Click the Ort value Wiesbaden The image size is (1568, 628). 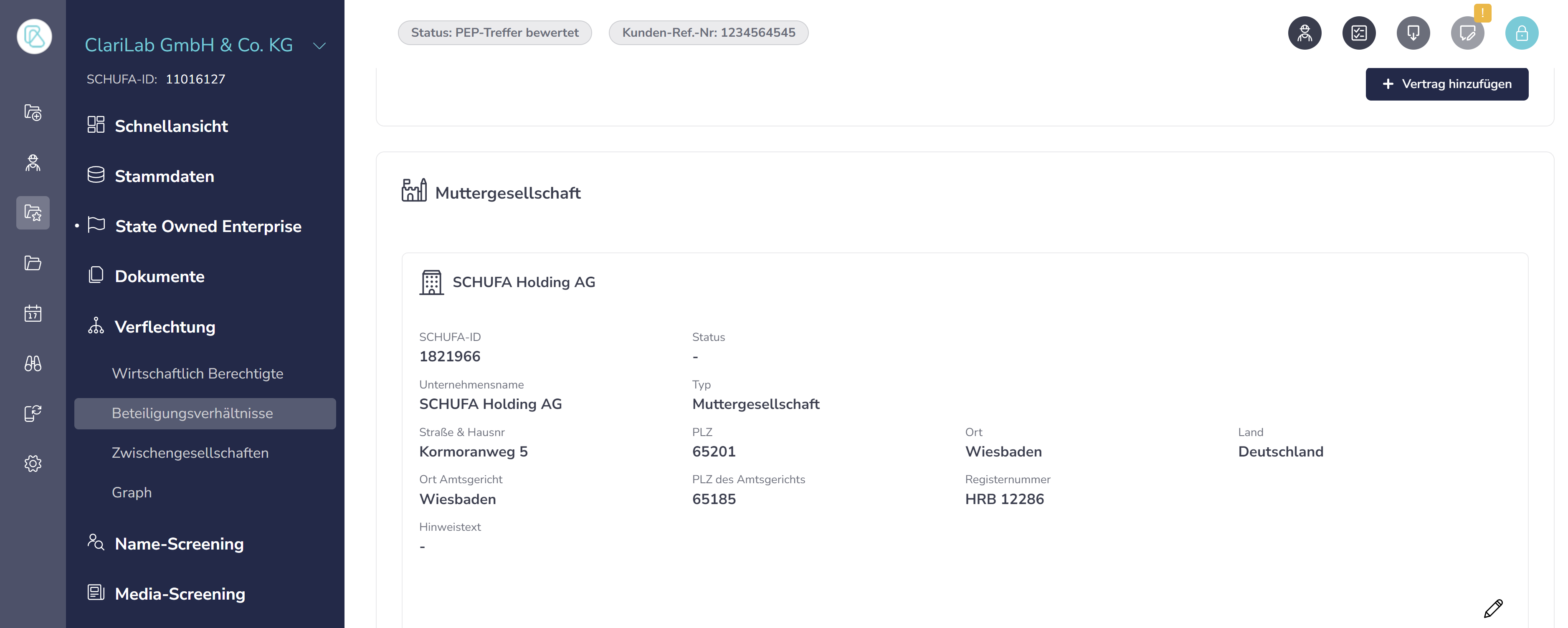pyautogui.click(x=1003, y=451)
